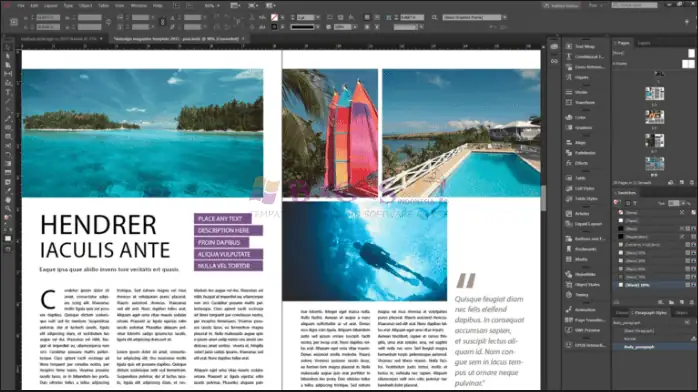
Task: Open the Window menu
Action: click(x=138, y=6)
